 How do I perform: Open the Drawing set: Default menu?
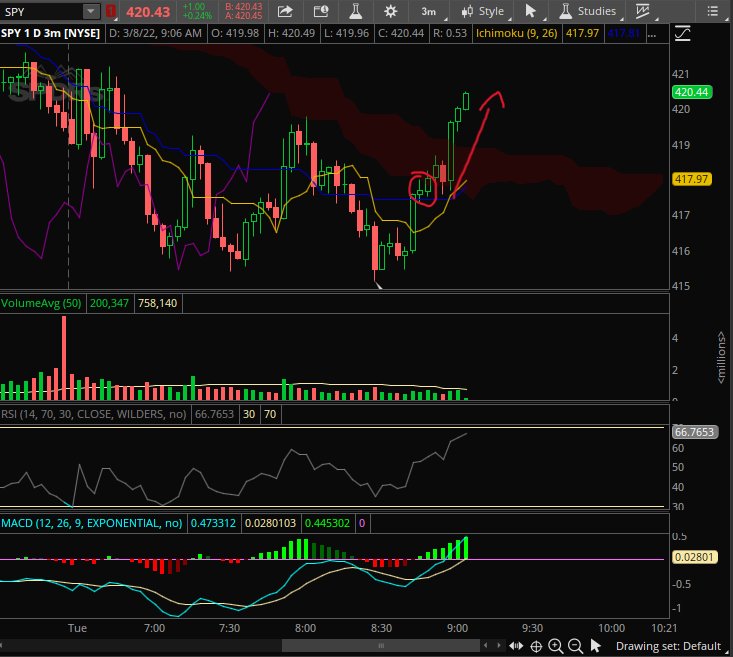(x=668, y=646)
